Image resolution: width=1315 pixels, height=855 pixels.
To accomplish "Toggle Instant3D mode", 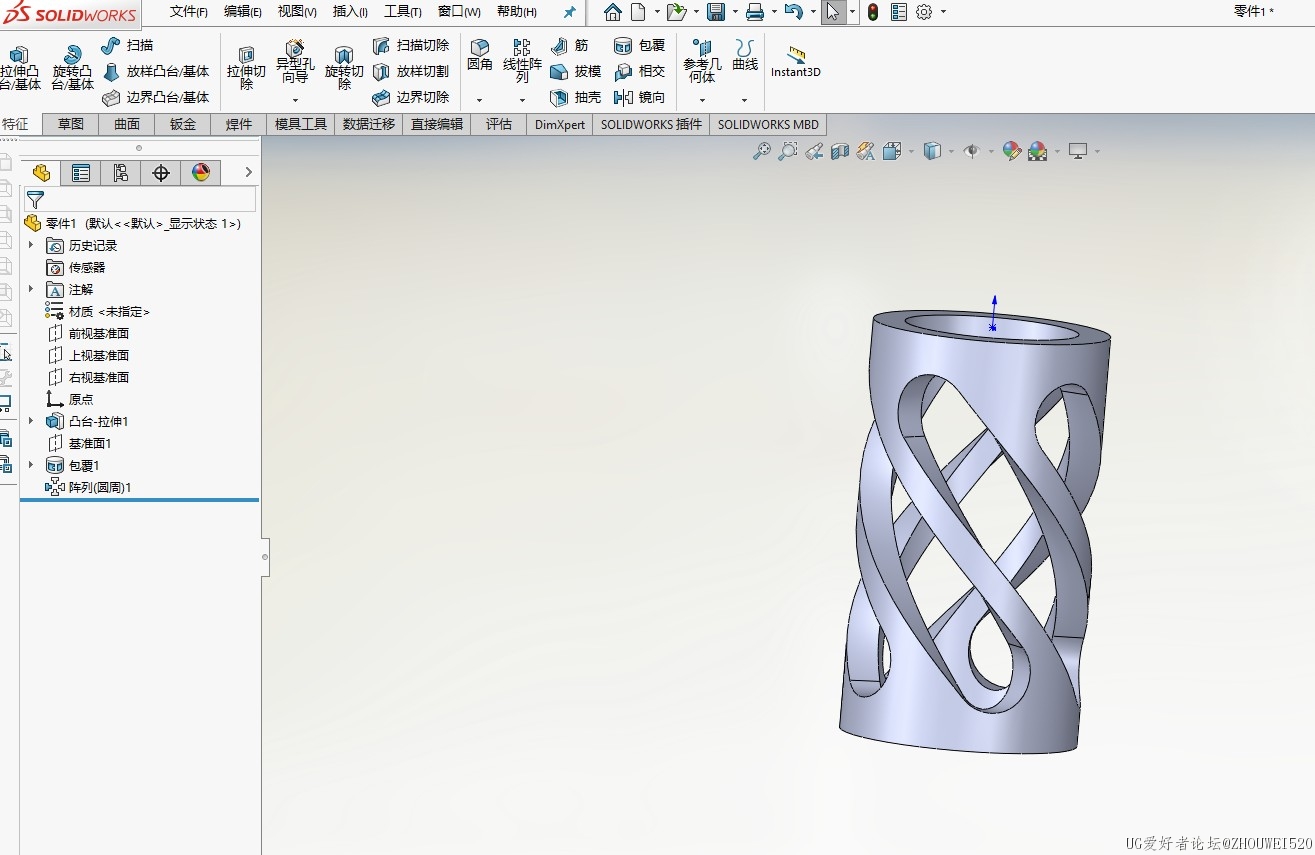I will tap(796, 61).
